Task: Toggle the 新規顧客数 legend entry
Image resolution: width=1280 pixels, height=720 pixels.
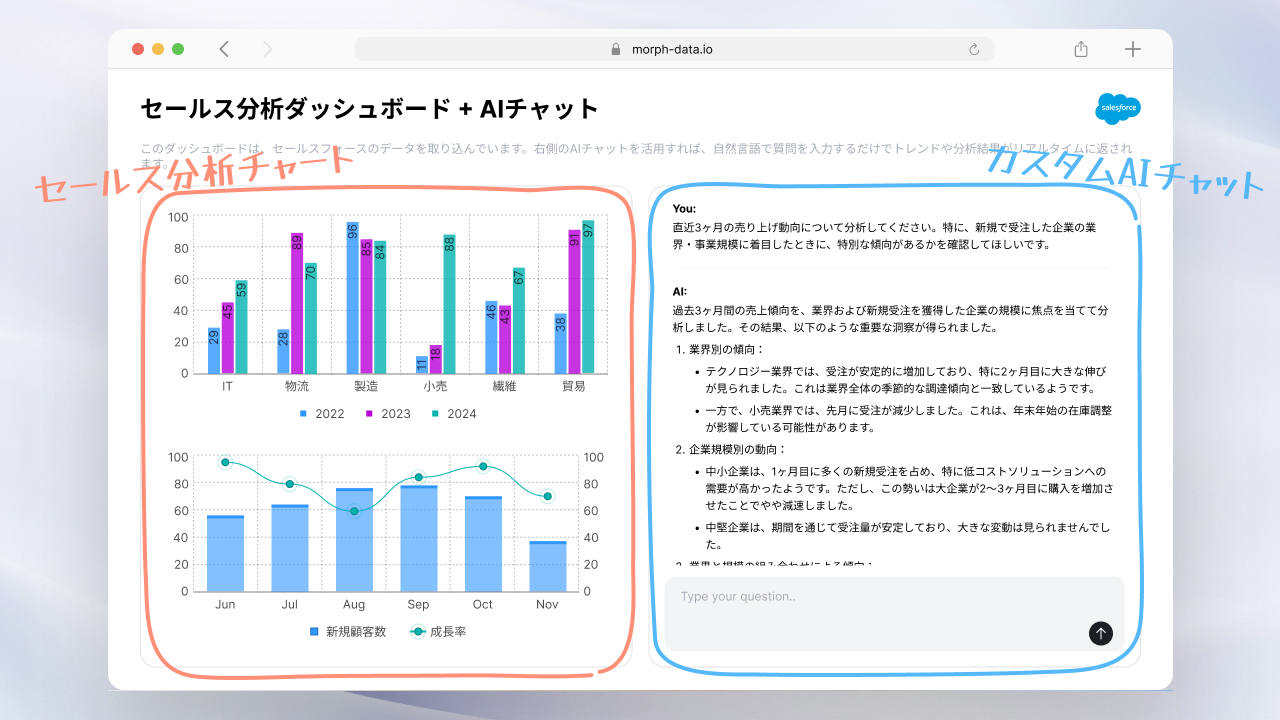Action: click(347, 632)
